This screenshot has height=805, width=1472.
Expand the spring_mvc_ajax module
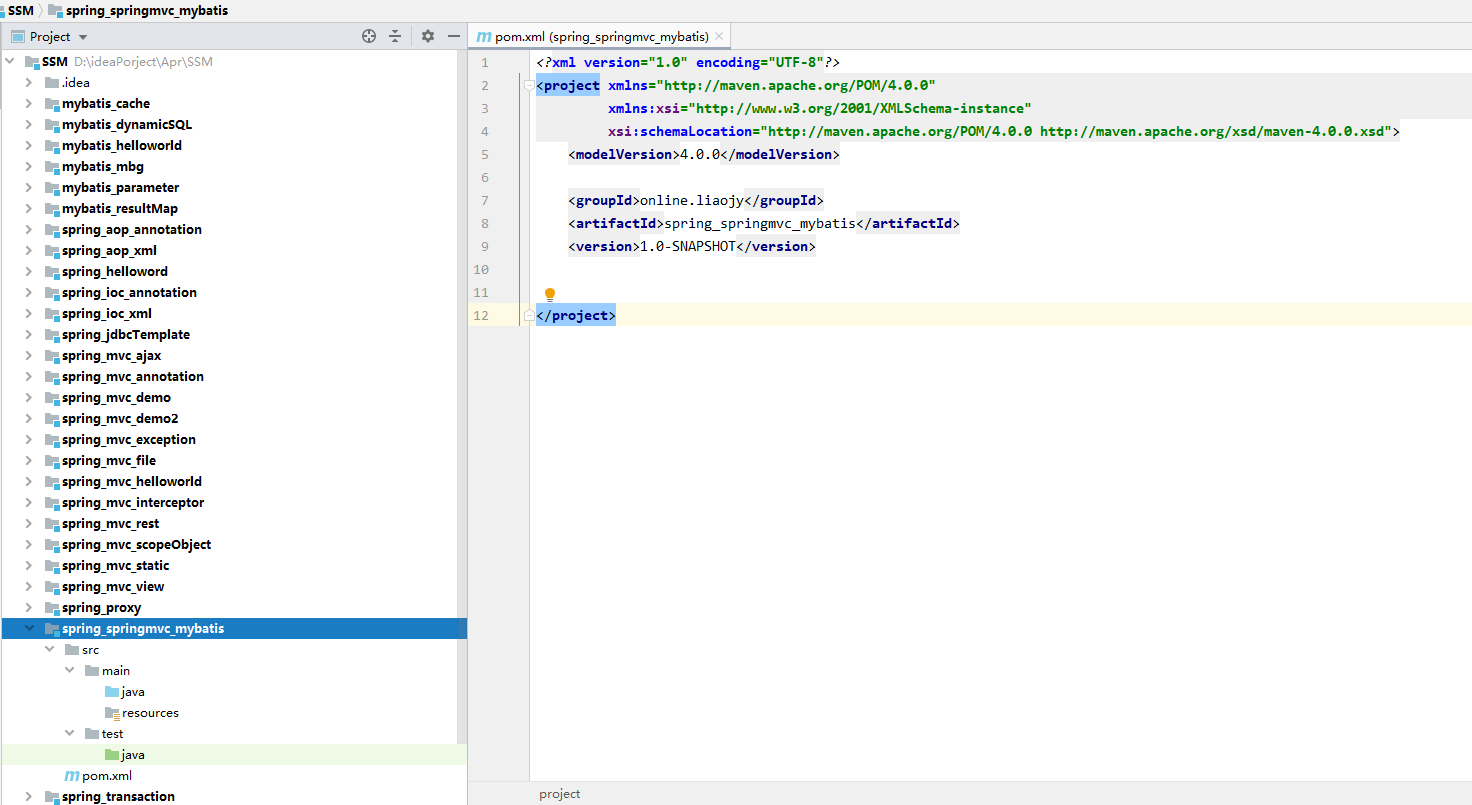(29, 356)
